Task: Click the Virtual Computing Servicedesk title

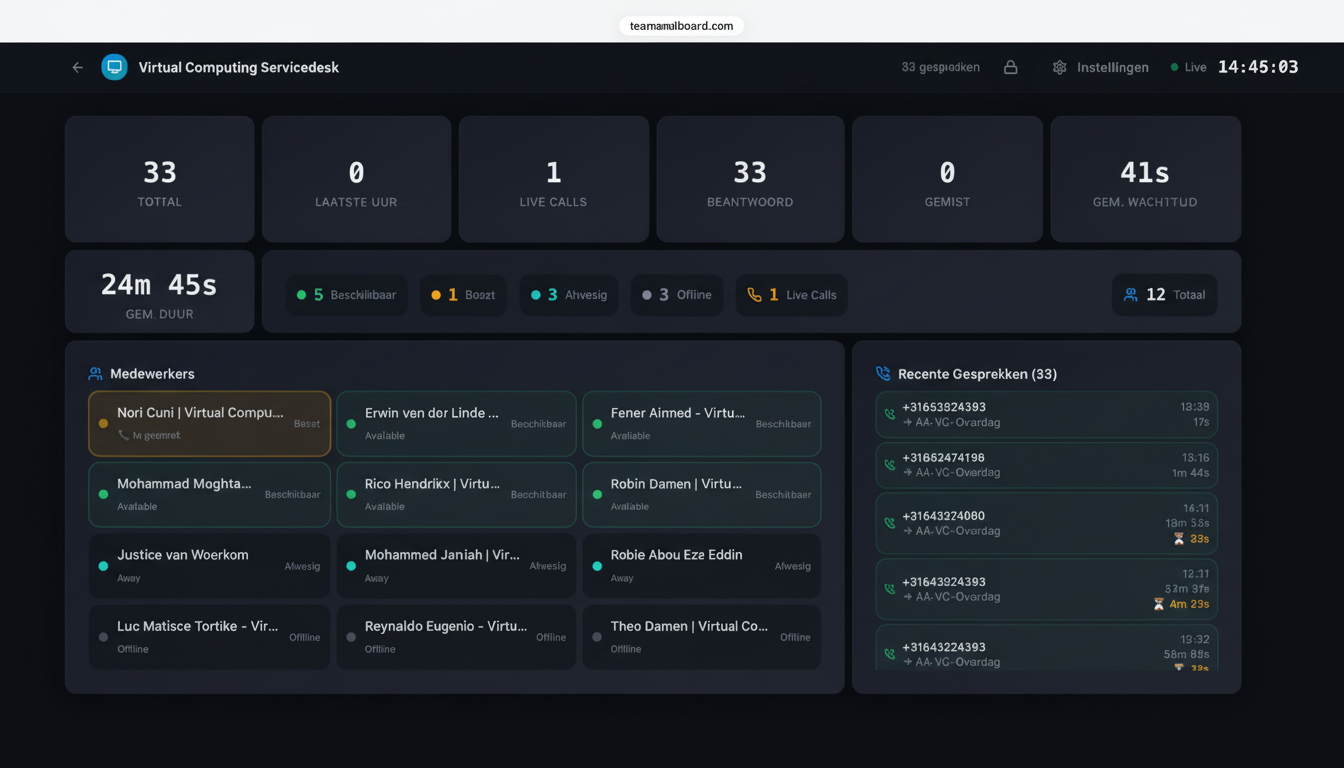Action: [239, 68]
